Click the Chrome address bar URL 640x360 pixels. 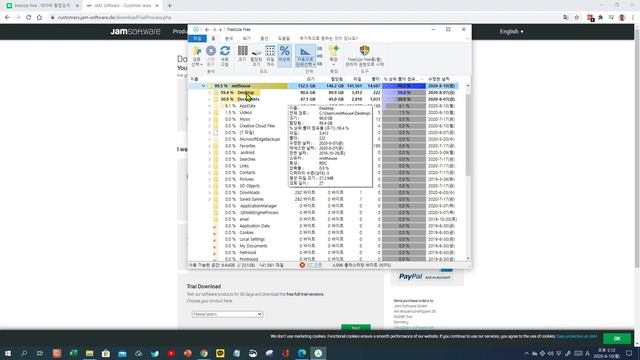[114, 18]
